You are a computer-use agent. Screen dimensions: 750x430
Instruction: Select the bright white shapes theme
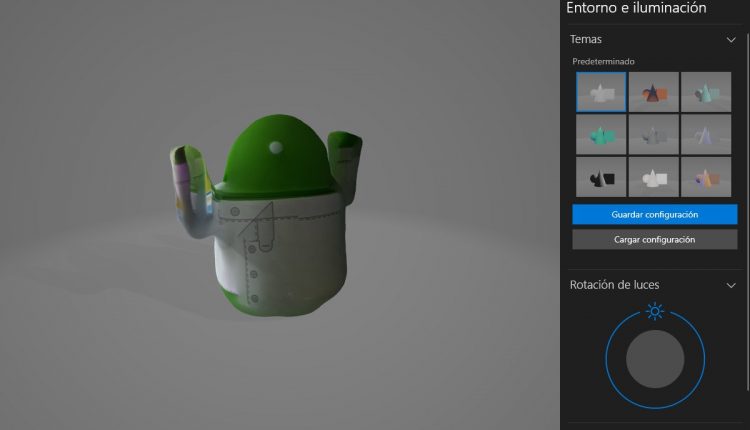(653, 177)
